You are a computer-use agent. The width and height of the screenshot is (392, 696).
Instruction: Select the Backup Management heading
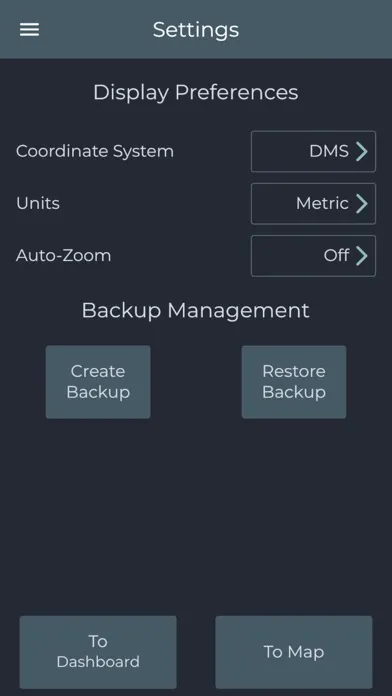tap(196, 310)
